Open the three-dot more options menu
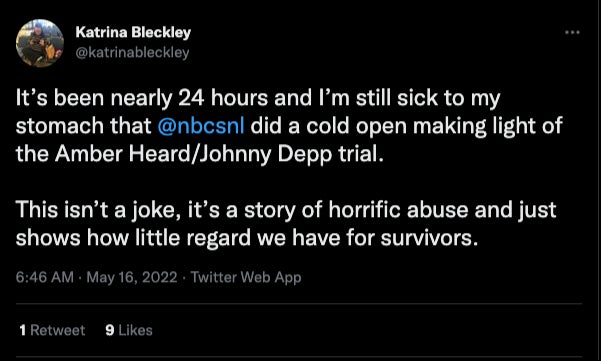Image resolution: width=601 pixels, height=361 pixels. point(572,33)
